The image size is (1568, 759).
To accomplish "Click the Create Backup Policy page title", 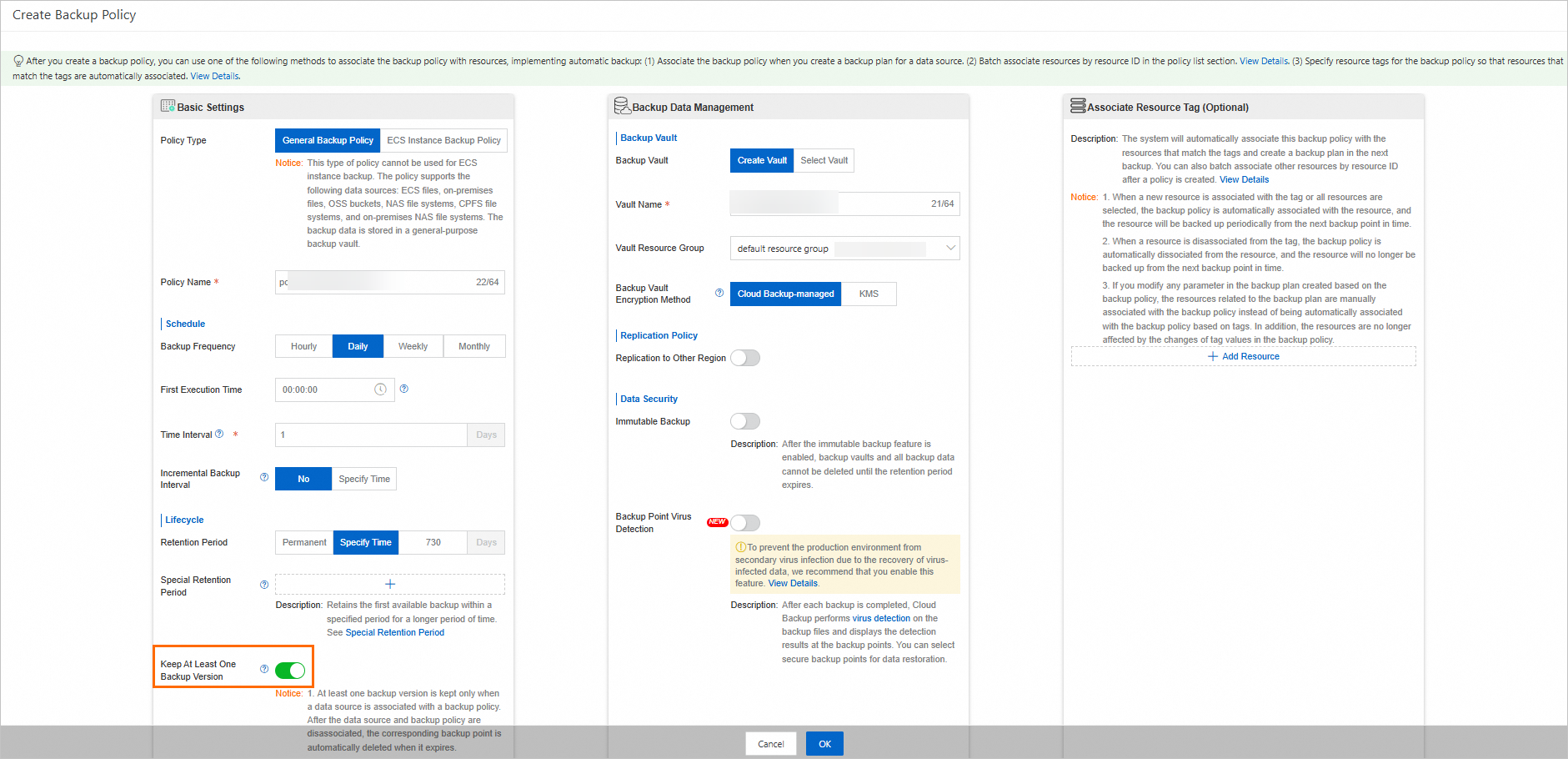I will [74, 15].
